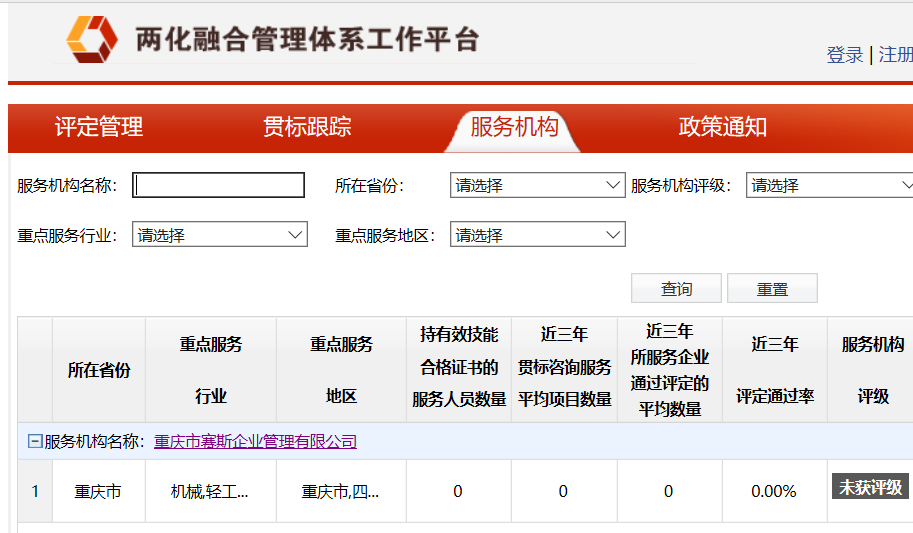The width and height of the screenshot is (913, 533).
Task: Focus the 服务机构名称 text input
Action: click(x=219, y=185)
